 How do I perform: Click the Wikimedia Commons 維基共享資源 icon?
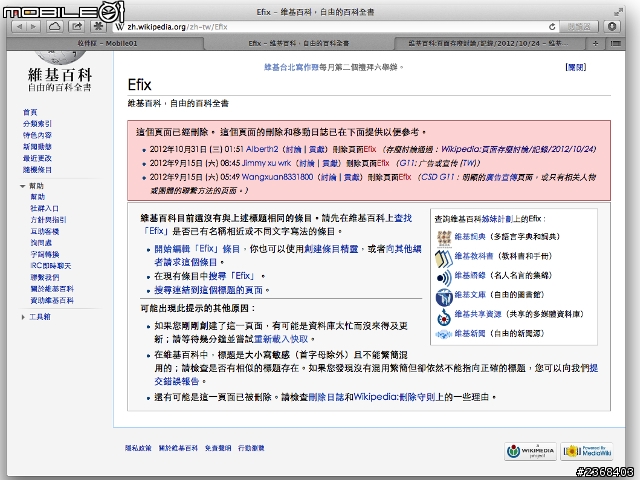pos(444,317)
